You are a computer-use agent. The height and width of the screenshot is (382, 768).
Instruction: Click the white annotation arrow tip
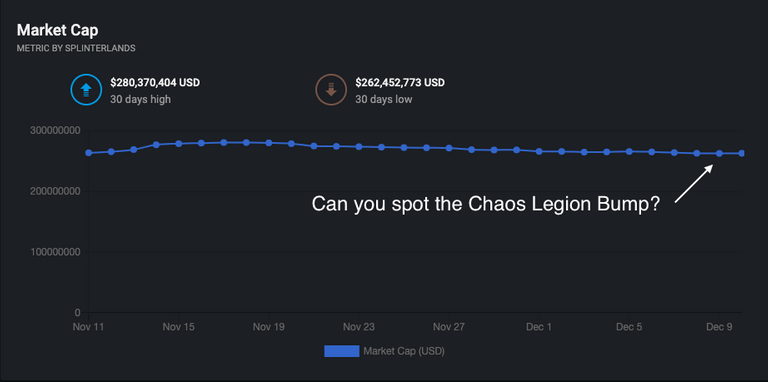712,166
